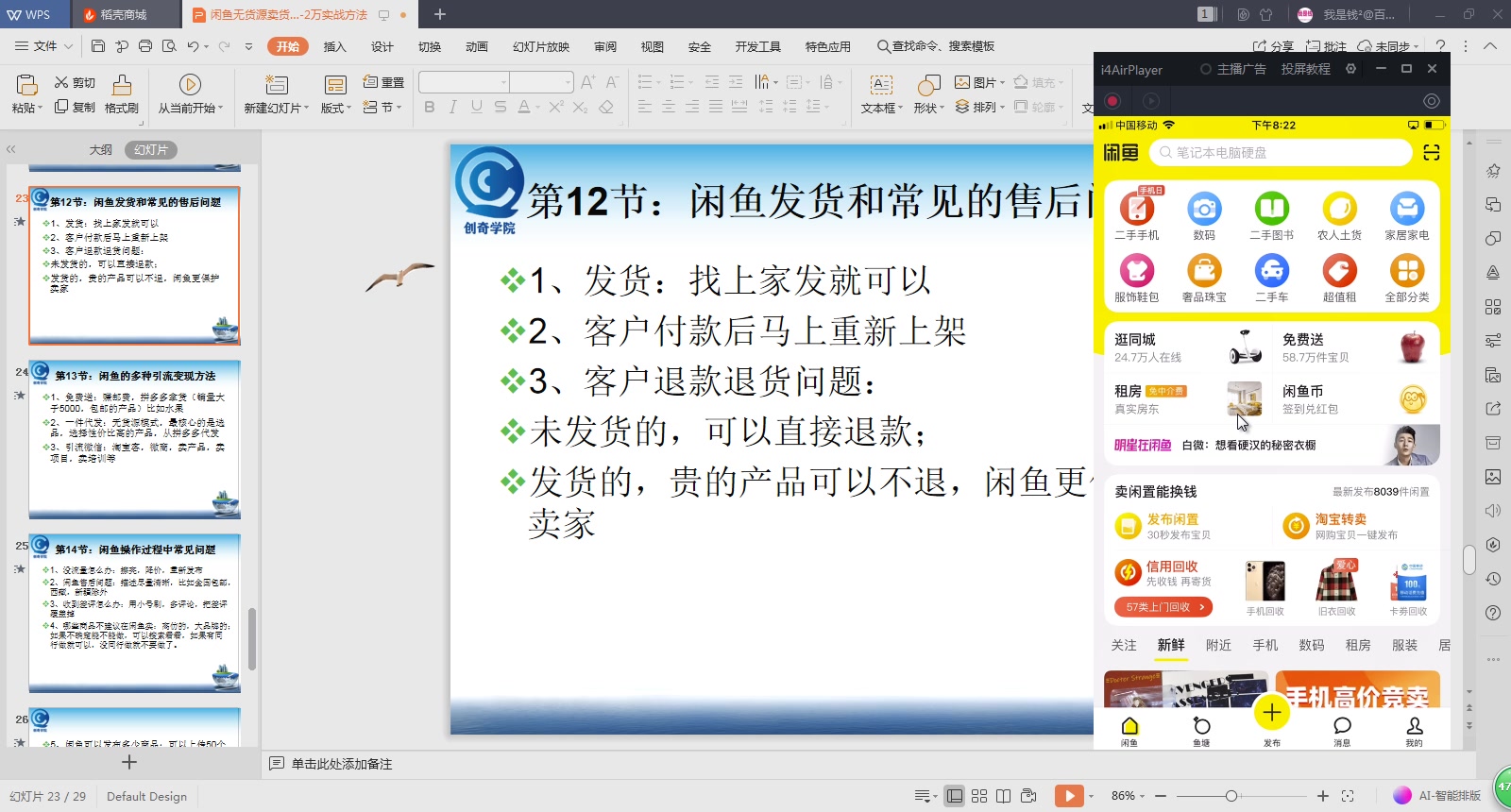The height and width of the screenshot is (812, 1511).
Task: Open the font size dropdown
Action: point(568,82)
